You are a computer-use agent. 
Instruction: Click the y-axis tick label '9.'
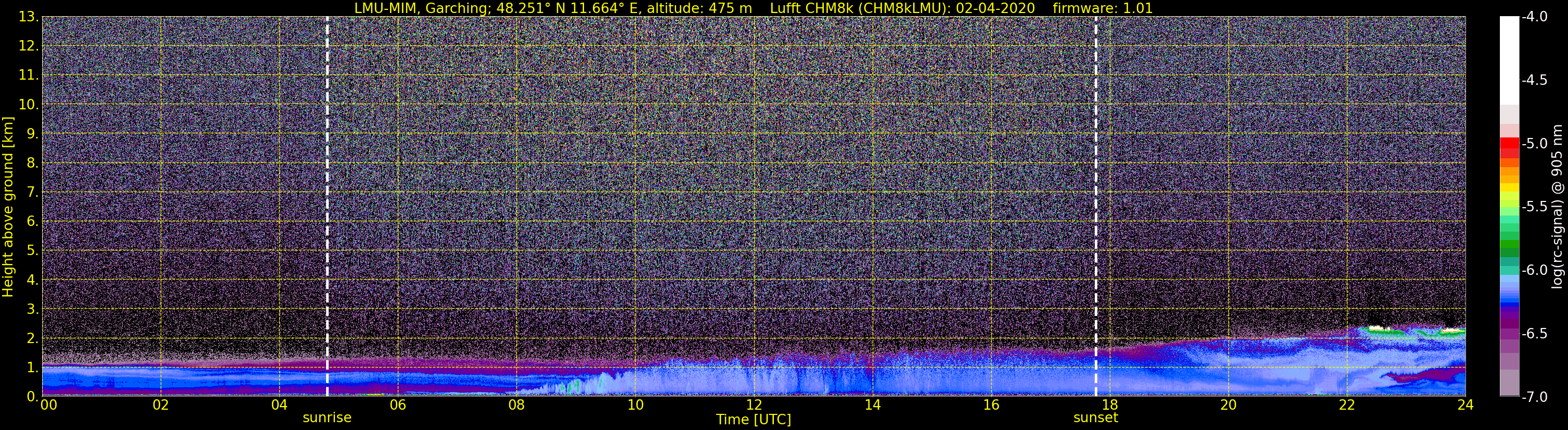click(x=32, y=134)
